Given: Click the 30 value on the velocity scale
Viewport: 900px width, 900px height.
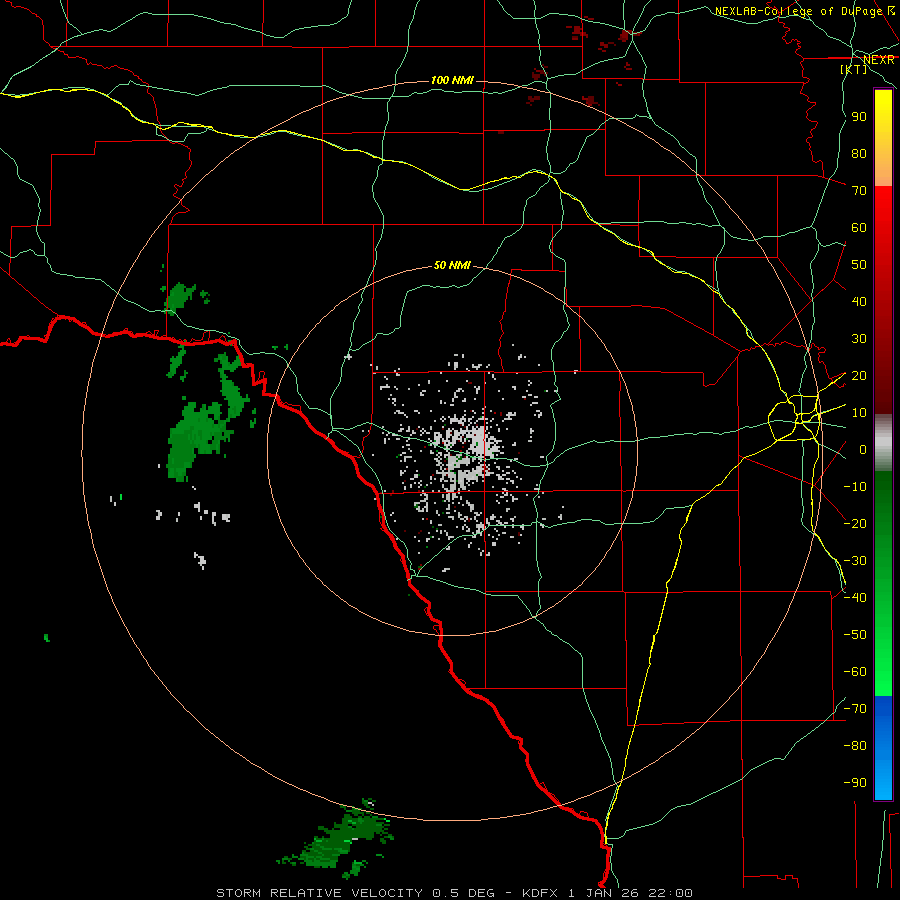Looking at the screenshot, I should pyautogui.click(x=859, y=339).
